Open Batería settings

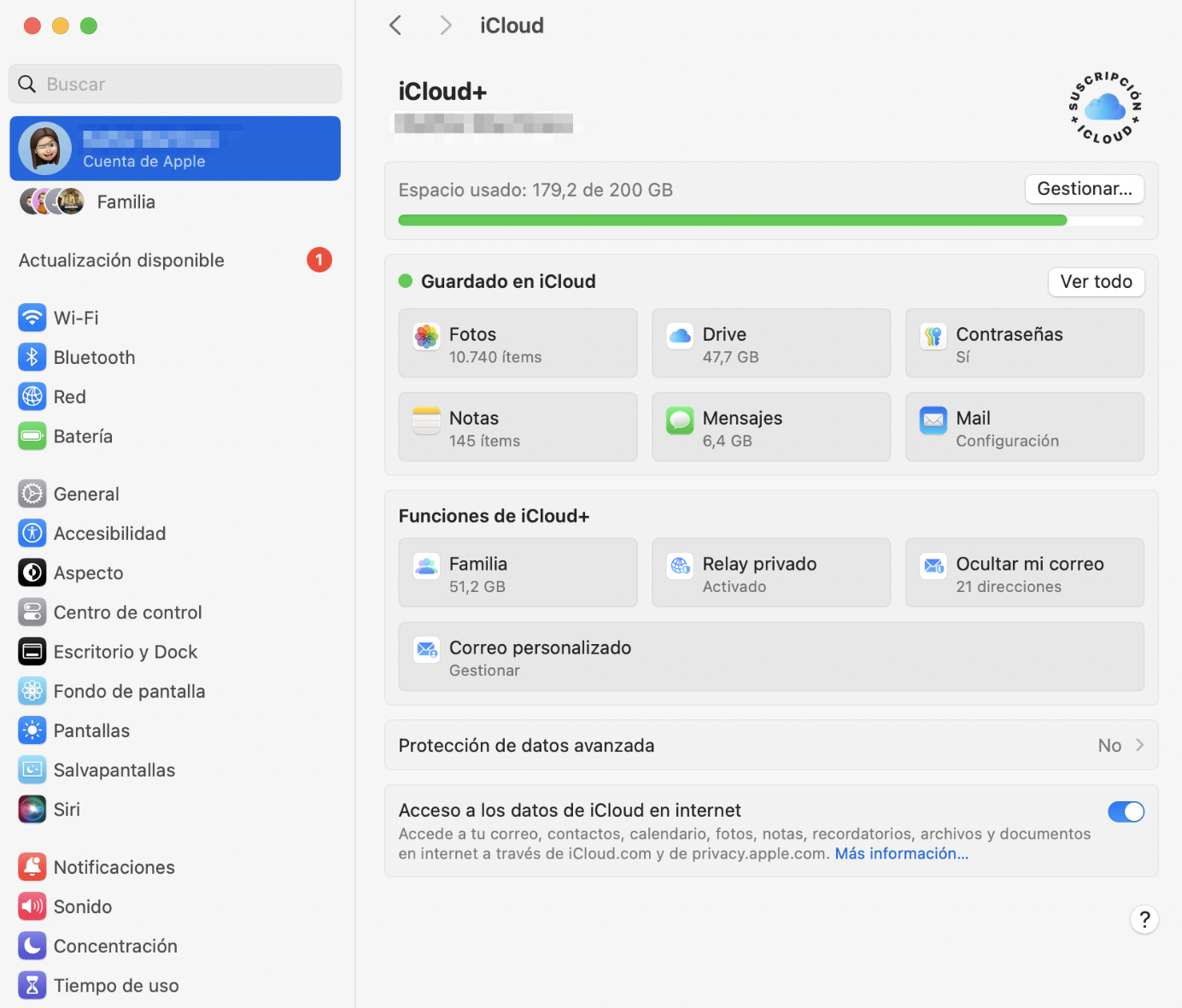point(83,436)
